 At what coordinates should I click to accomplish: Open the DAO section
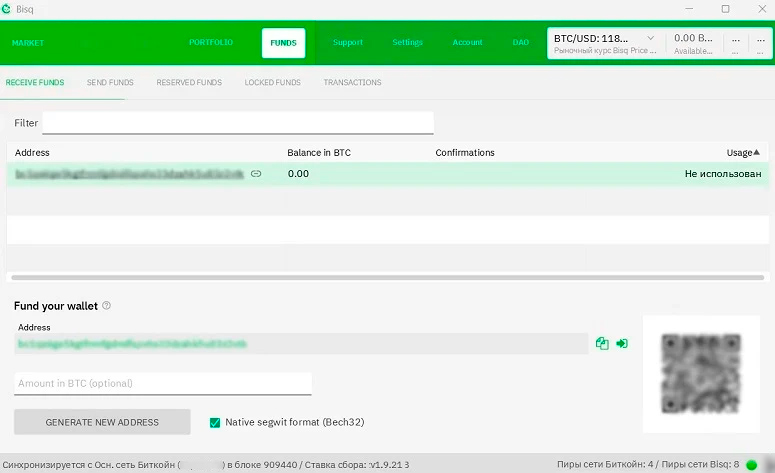click(520, 43)
